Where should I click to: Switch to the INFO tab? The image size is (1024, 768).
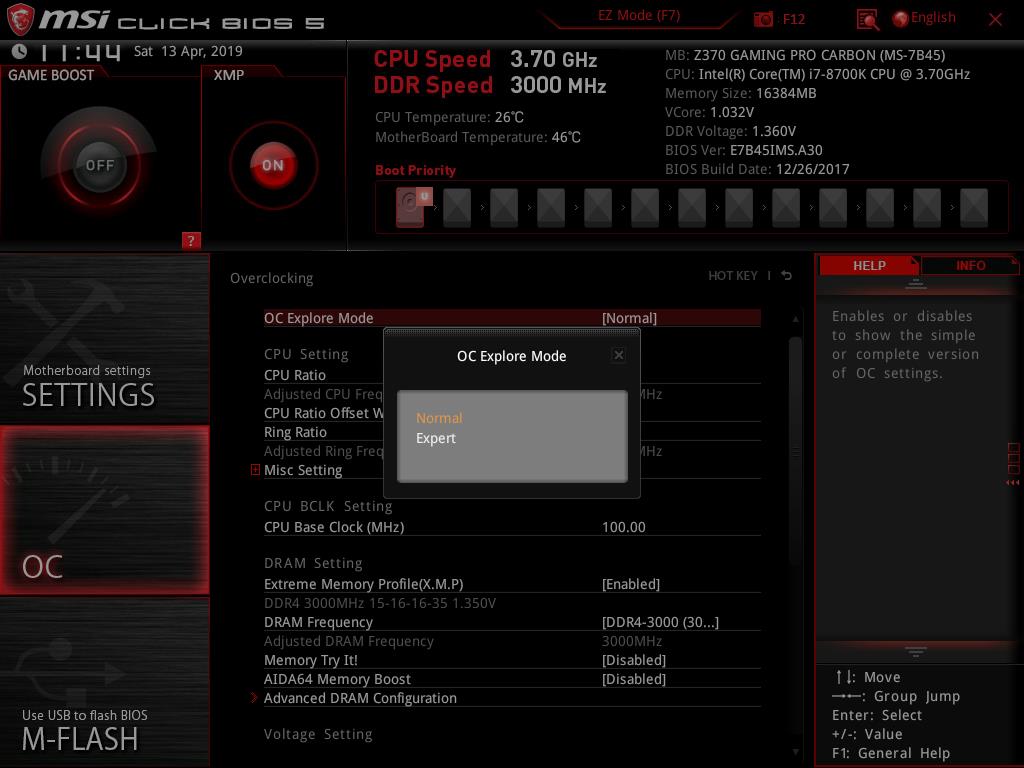click(x=970, y=266)
